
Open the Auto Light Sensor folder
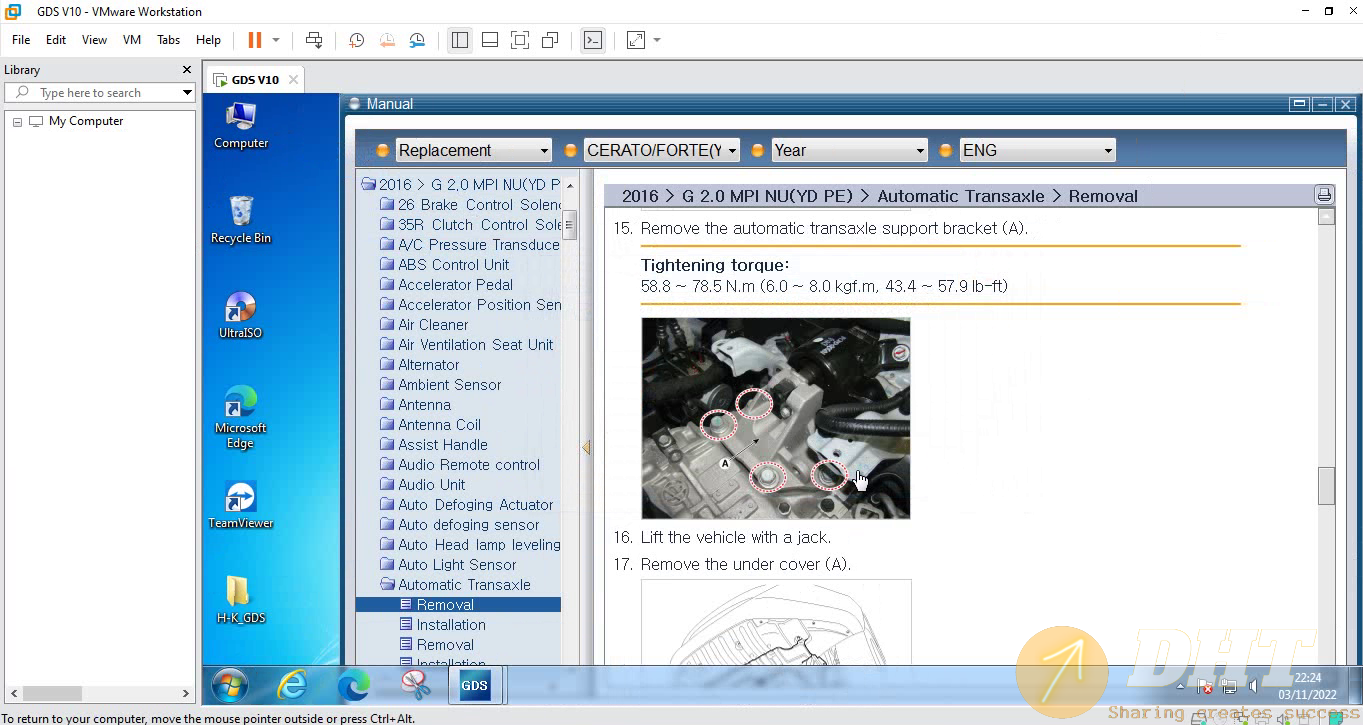449,565
